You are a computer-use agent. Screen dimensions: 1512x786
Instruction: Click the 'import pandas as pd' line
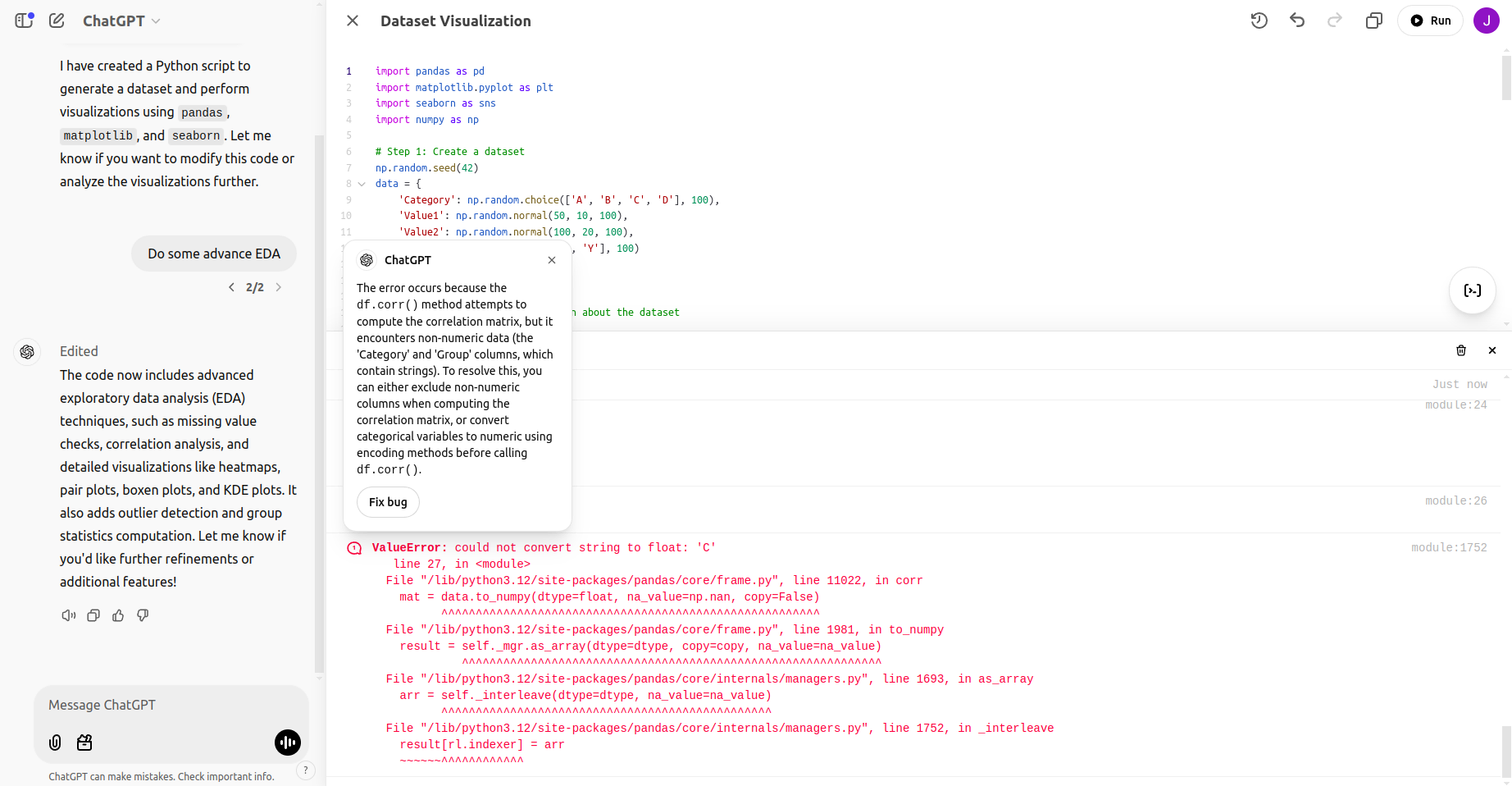pyautogui.click(x=430, y=71)
